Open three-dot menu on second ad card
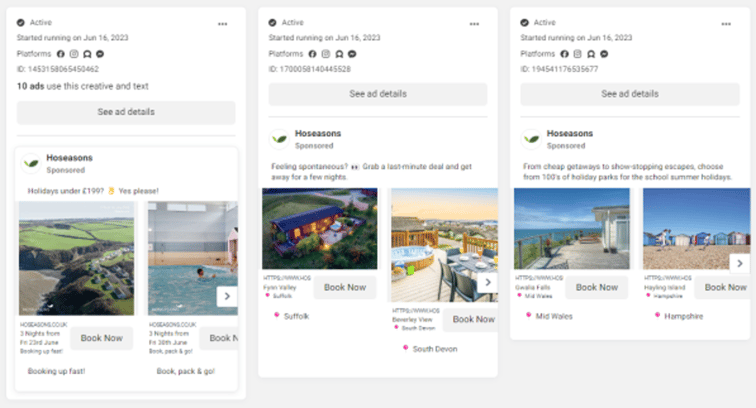Screen dimensions: 756x408 click(474, 24)
